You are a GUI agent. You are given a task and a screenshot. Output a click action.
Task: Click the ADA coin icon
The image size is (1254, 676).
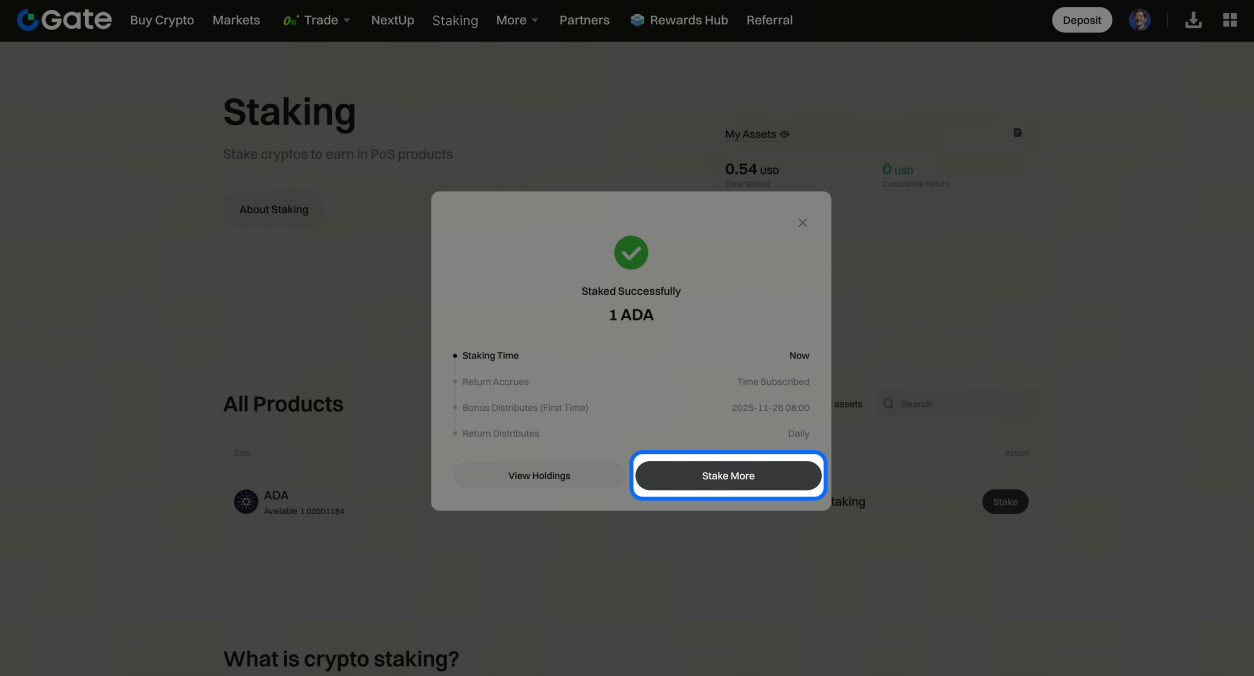click(246, 502)
